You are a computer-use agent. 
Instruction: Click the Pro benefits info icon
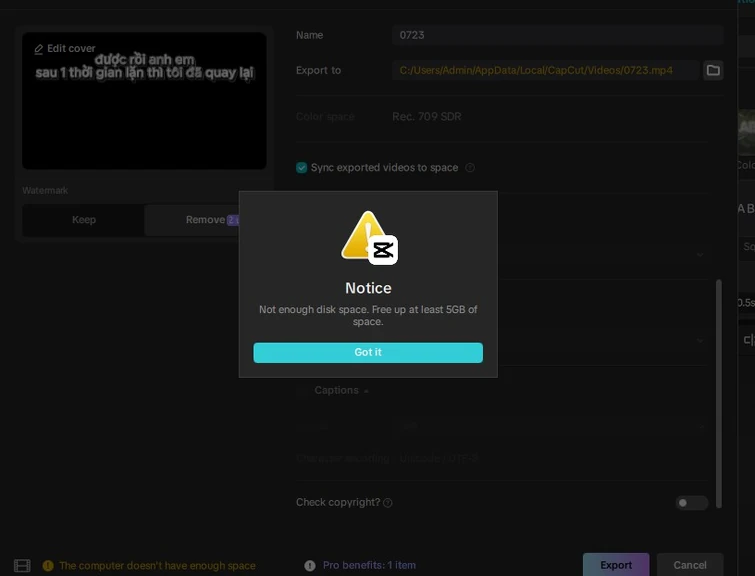point(310,565)
